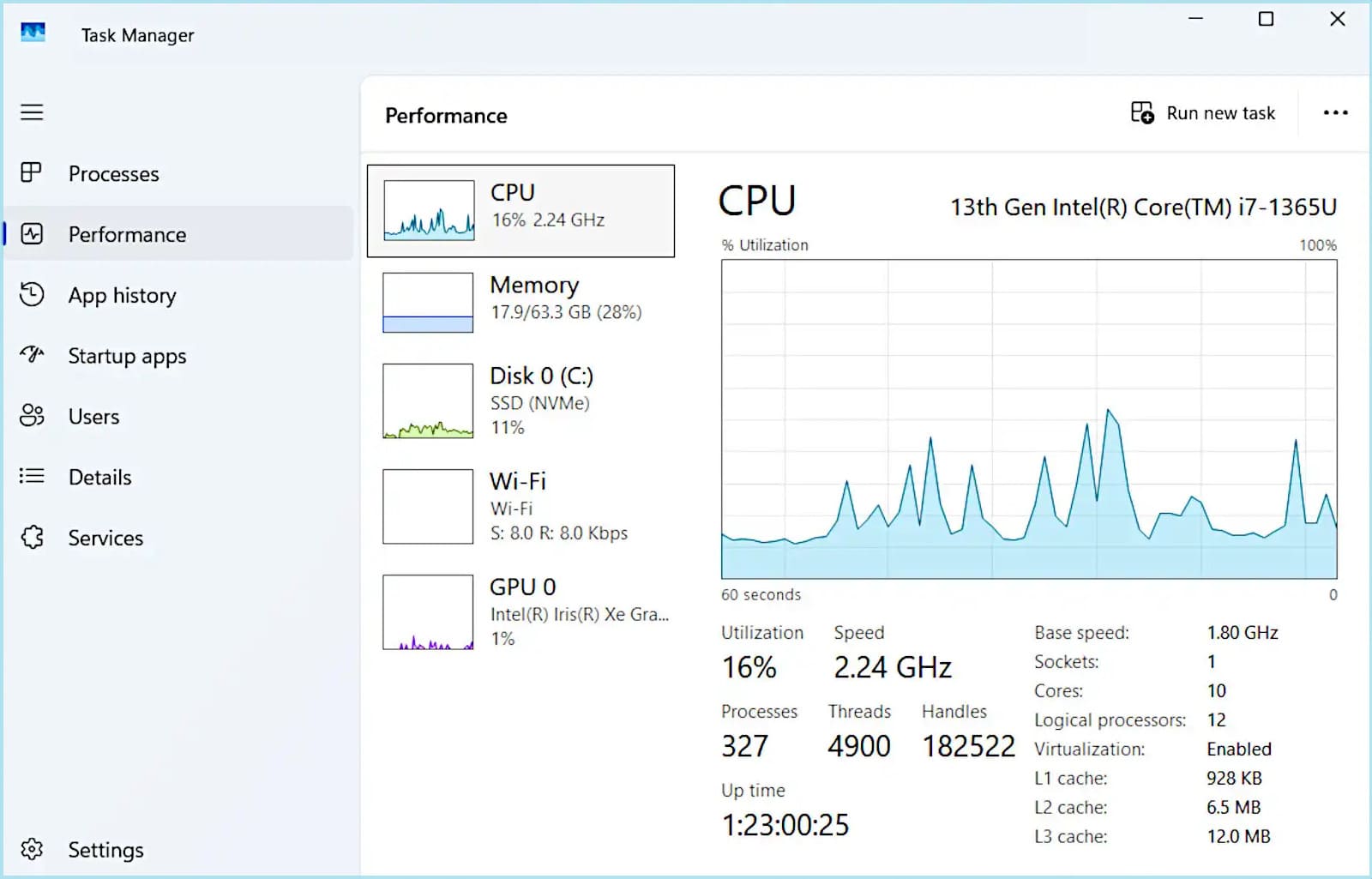Screen dimensions: 1372x879
Task: Open the Users page icon
Action: 32,416
